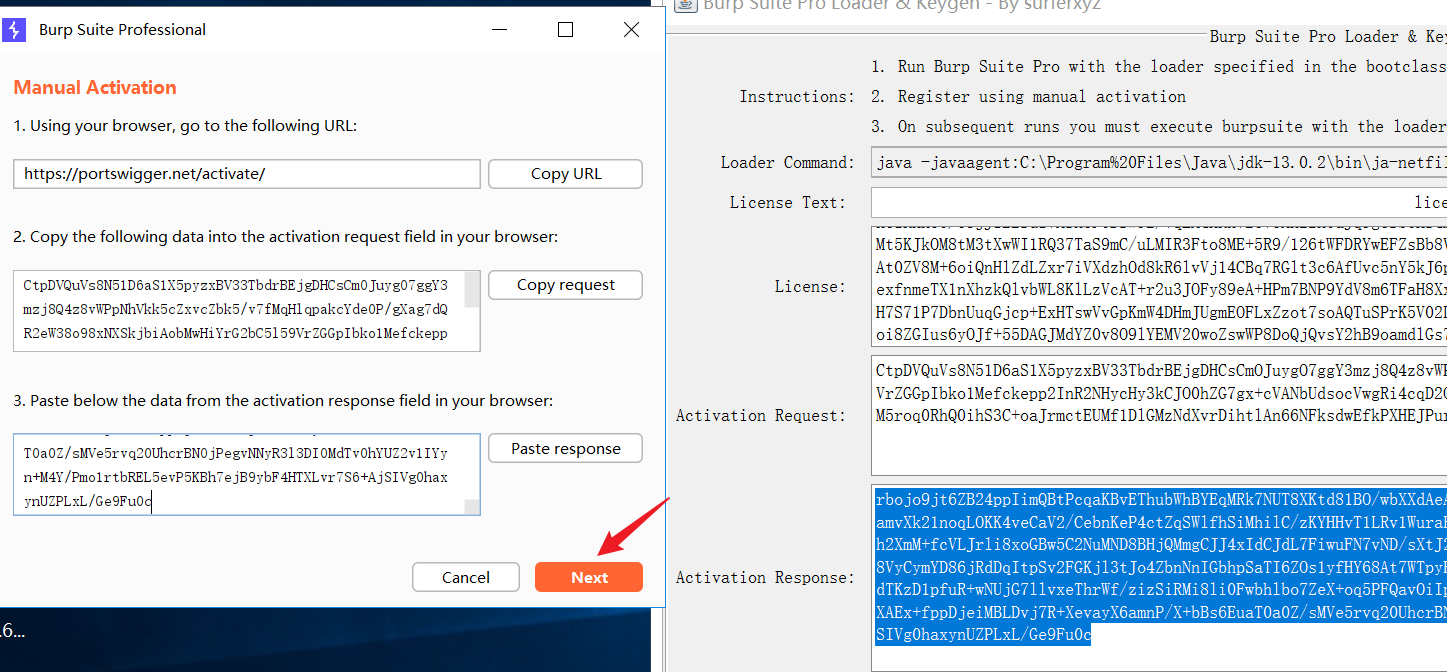The height and width of the screenshot is (672, 1447).
Task: Click the 'On subsequent runs' instruction line
Action: coord(1158,126)
